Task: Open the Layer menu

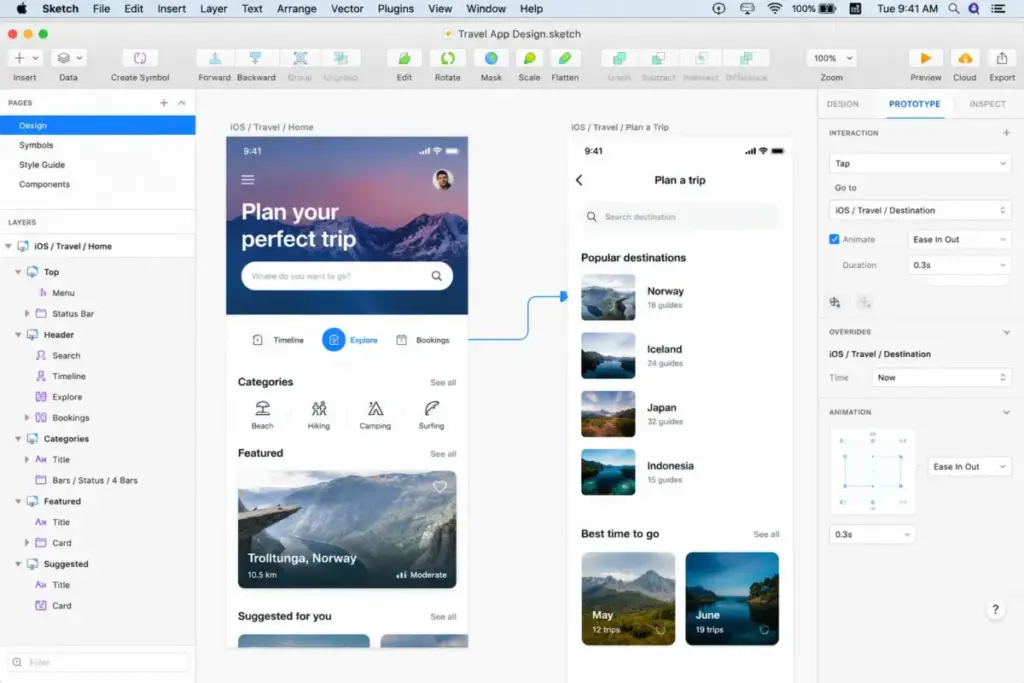Action: (x=214, y=8)
